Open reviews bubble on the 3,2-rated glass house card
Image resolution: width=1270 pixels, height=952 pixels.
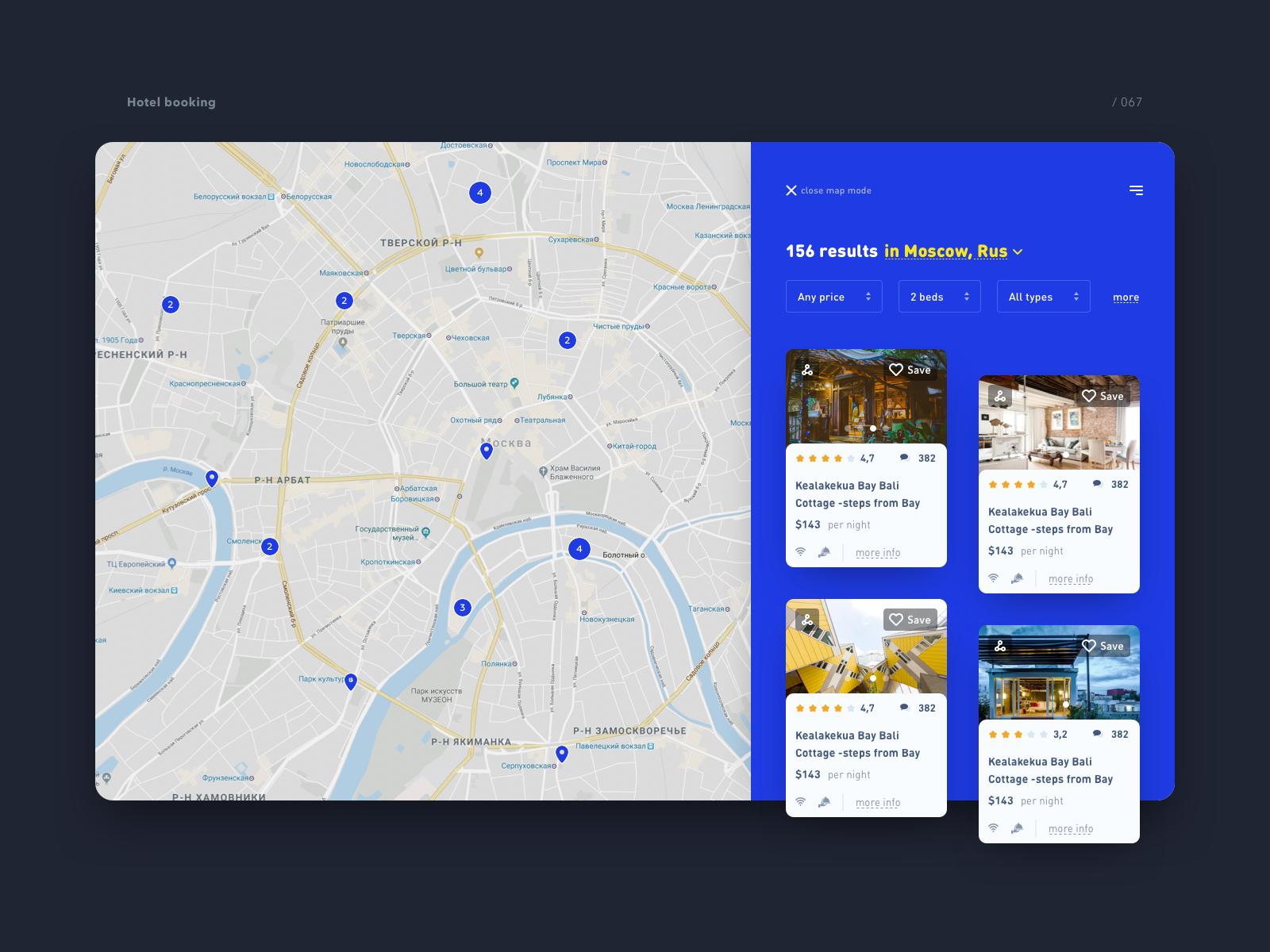(x=1097, y=734)
